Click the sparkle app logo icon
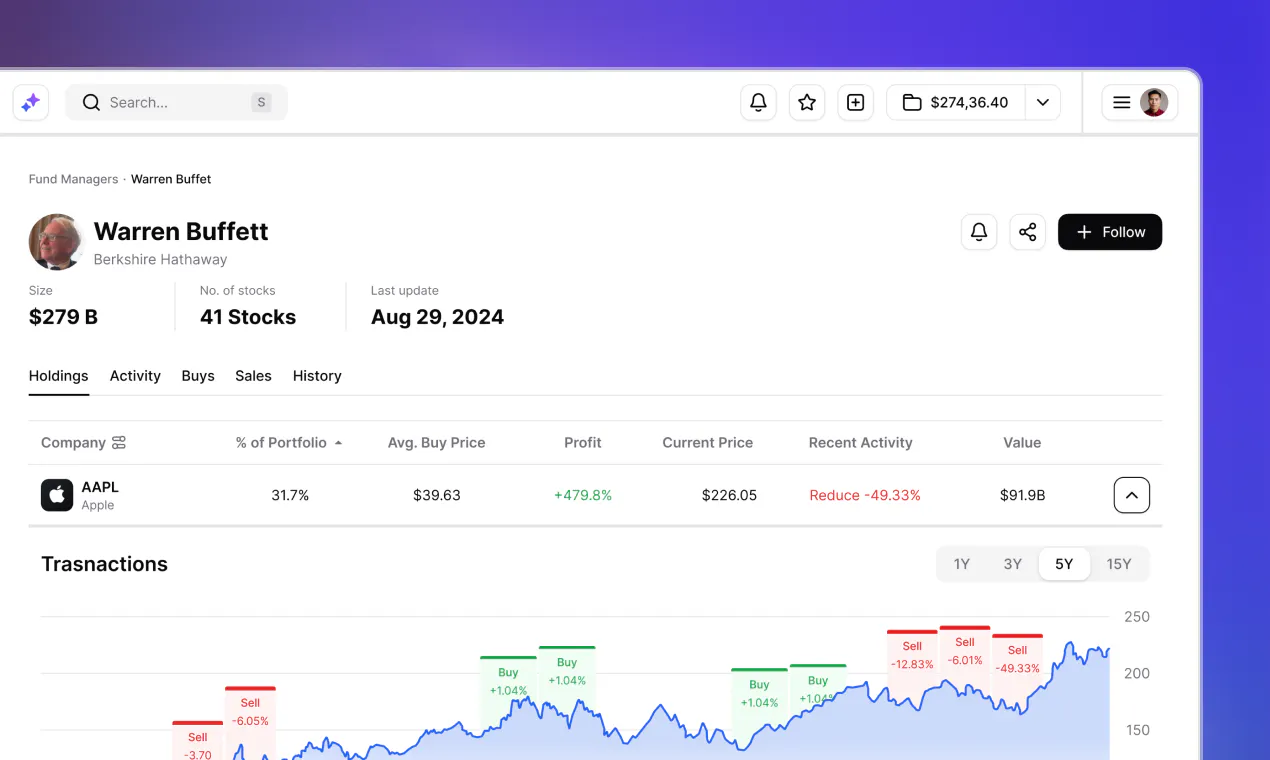 31,102
